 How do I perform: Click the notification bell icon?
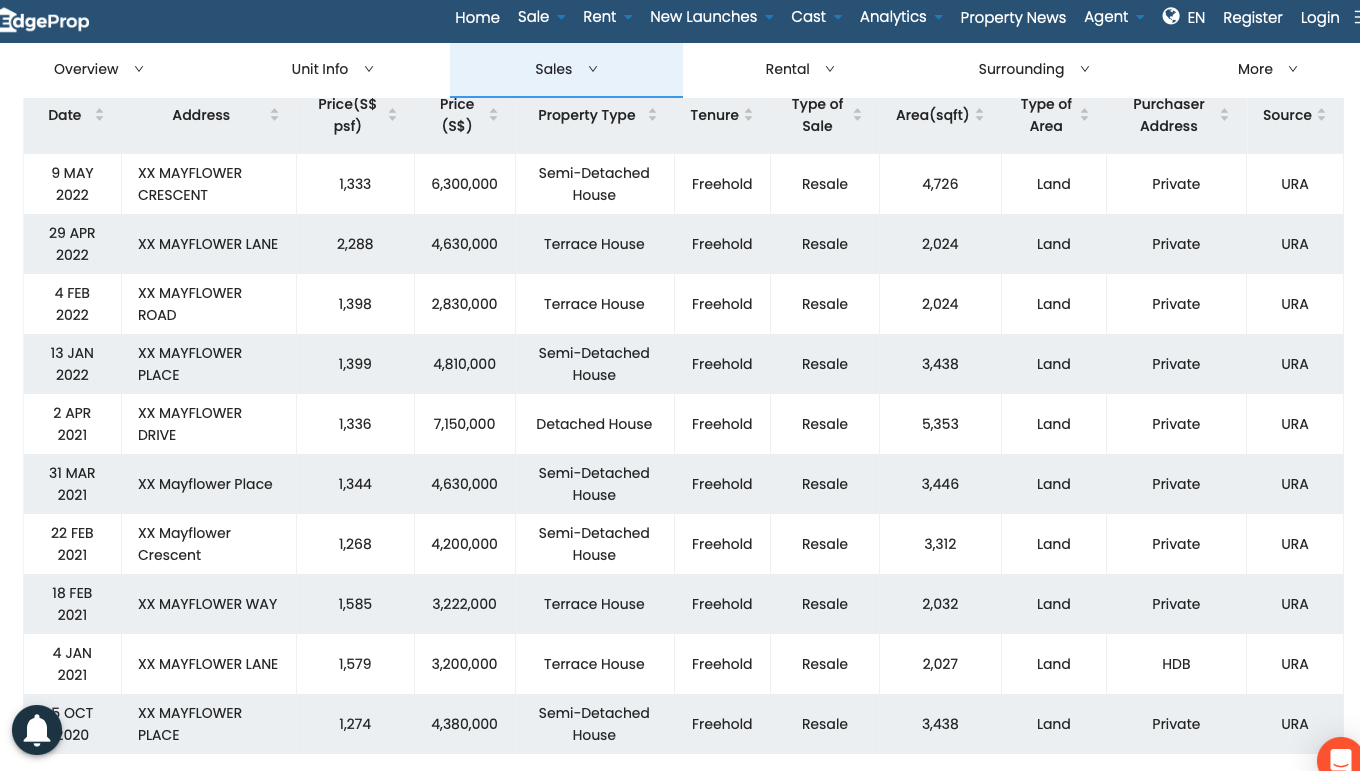pos(37,730)
